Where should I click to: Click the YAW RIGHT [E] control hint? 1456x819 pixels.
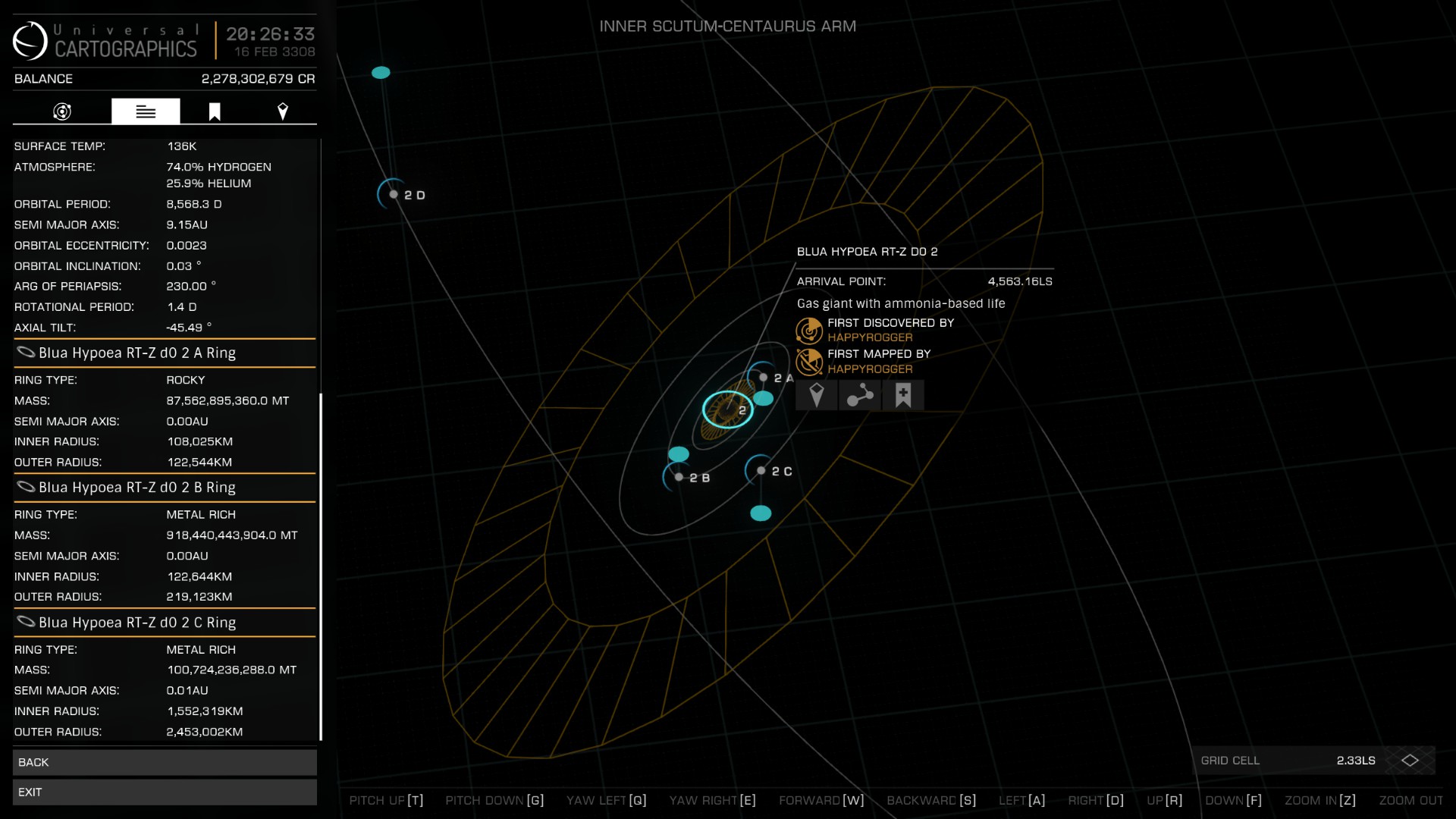click(x=712, y=800)
